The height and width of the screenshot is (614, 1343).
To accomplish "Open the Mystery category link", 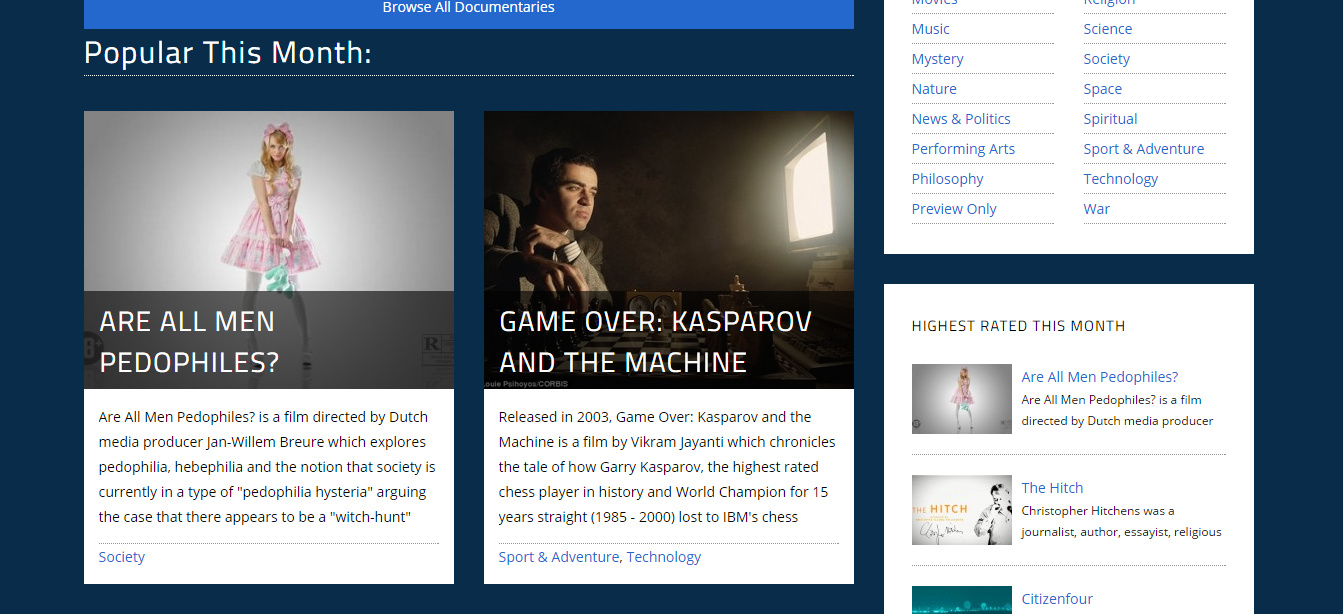I will pyautogui.click(x=938, y=59).
